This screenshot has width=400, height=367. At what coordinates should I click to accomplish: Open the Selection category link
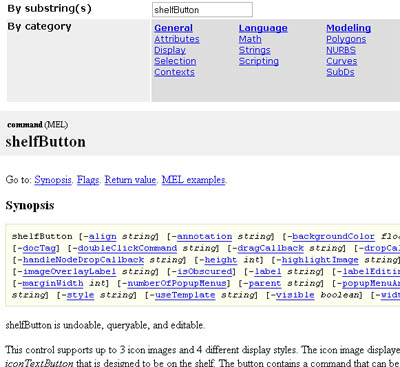coord(175,61)
